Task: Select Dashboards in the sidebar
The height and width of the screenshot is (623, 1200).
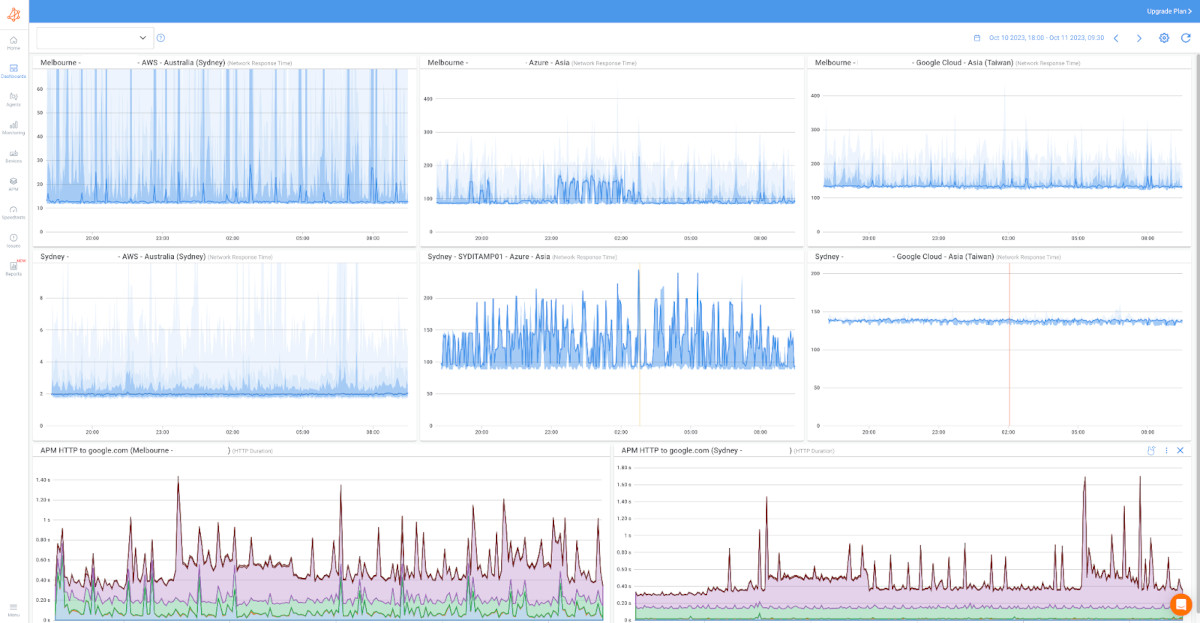Action: click(13, 70)
